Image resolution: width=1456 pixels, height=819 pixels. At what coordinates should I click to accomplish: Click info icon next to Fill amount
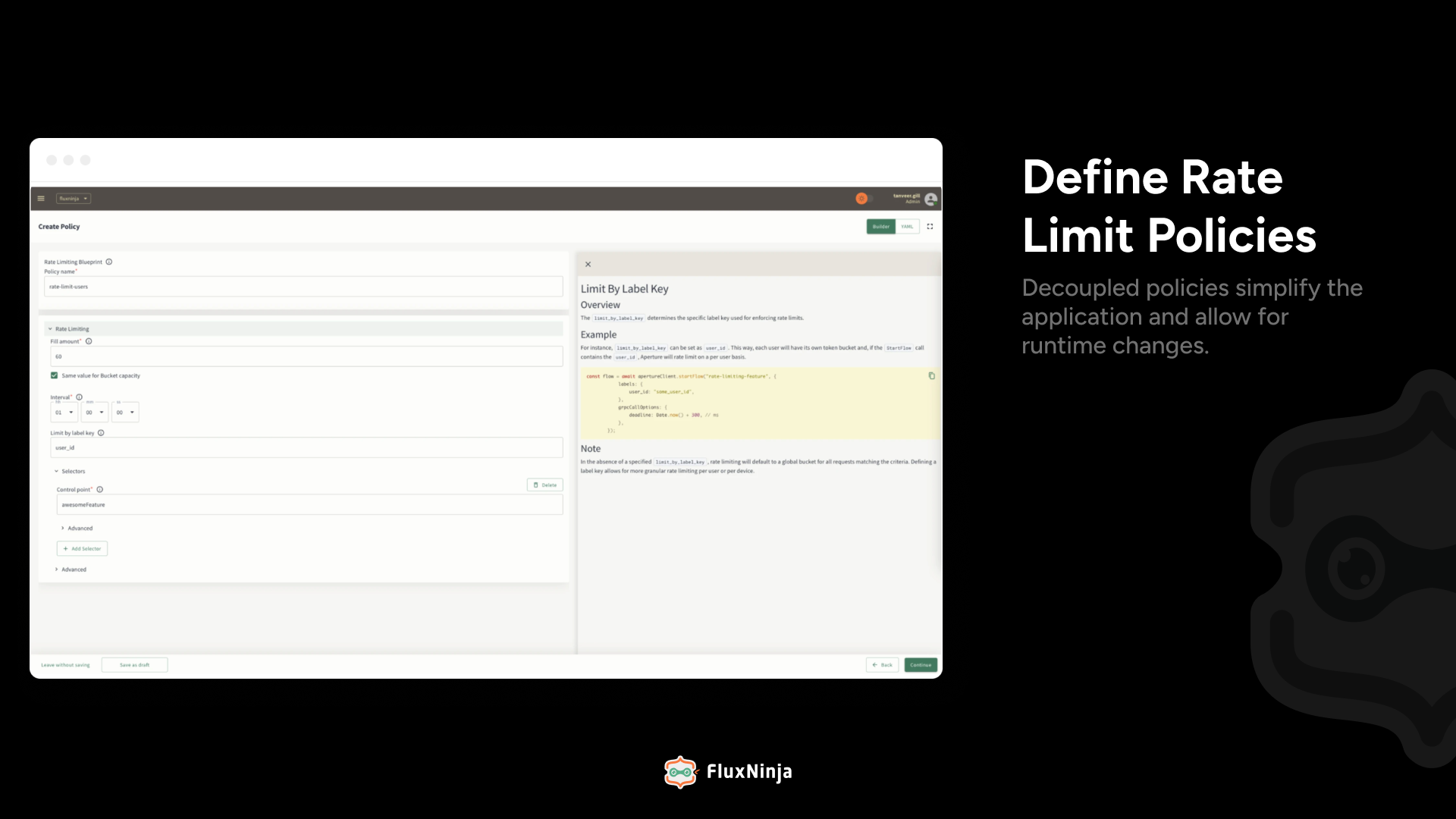(x=89, y=341)
